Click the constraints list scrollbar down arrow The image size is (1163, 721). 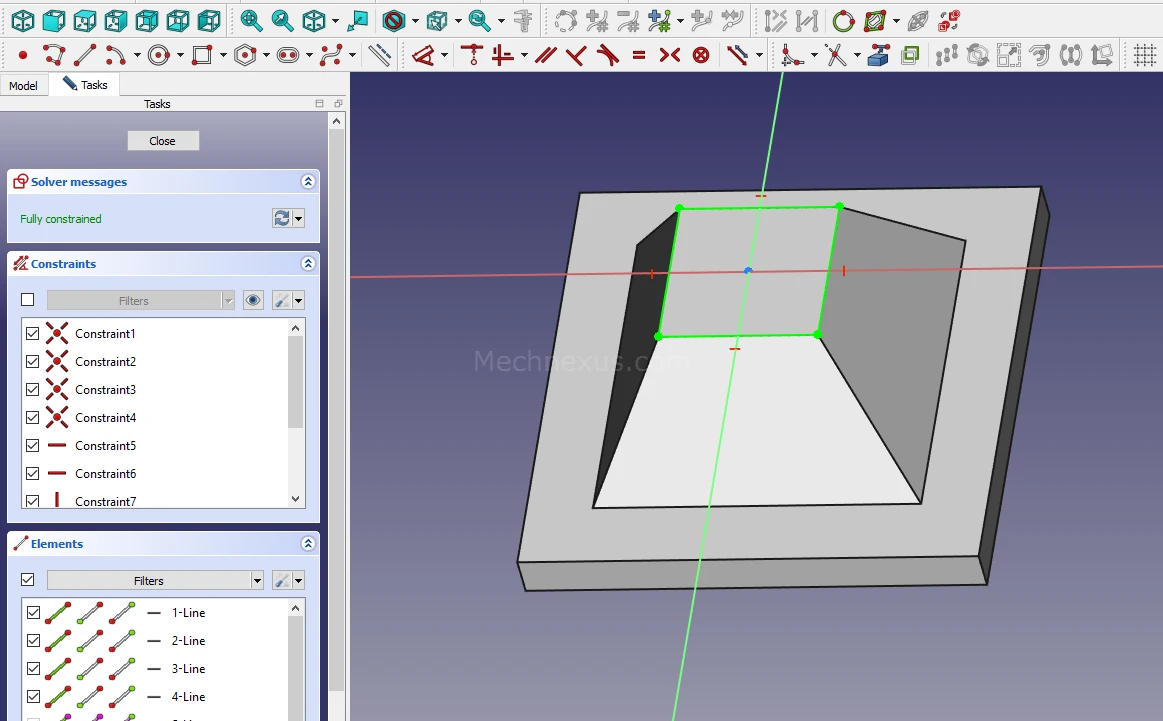(x=295, y=499)
